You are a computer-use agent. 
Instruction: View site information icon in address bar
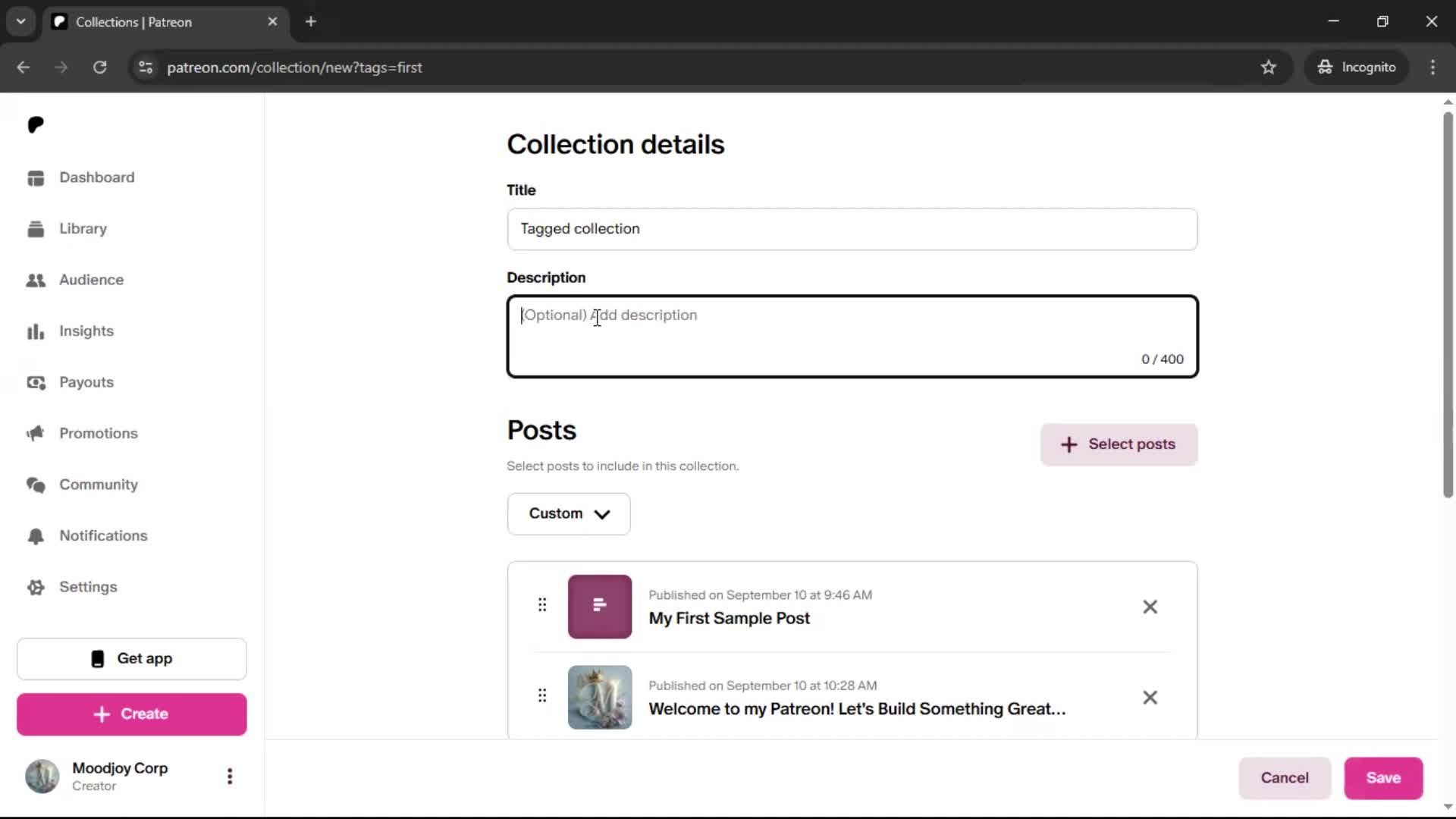click(x=146, y=67)
